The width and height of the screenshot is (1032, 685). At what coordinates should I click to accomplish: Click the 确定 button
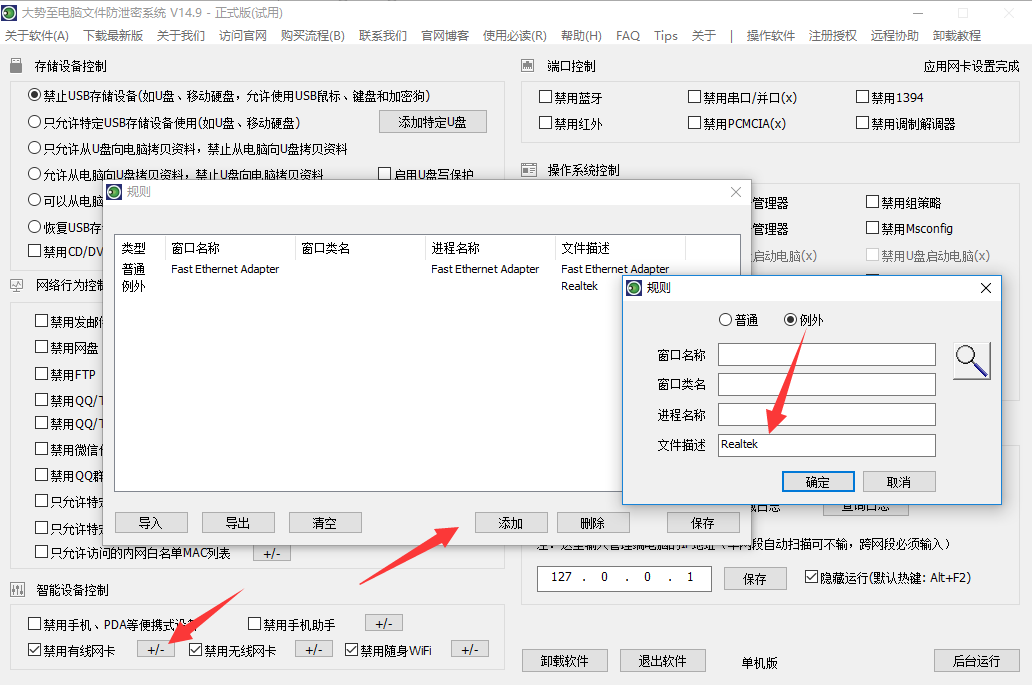click(x=818, y=482)
